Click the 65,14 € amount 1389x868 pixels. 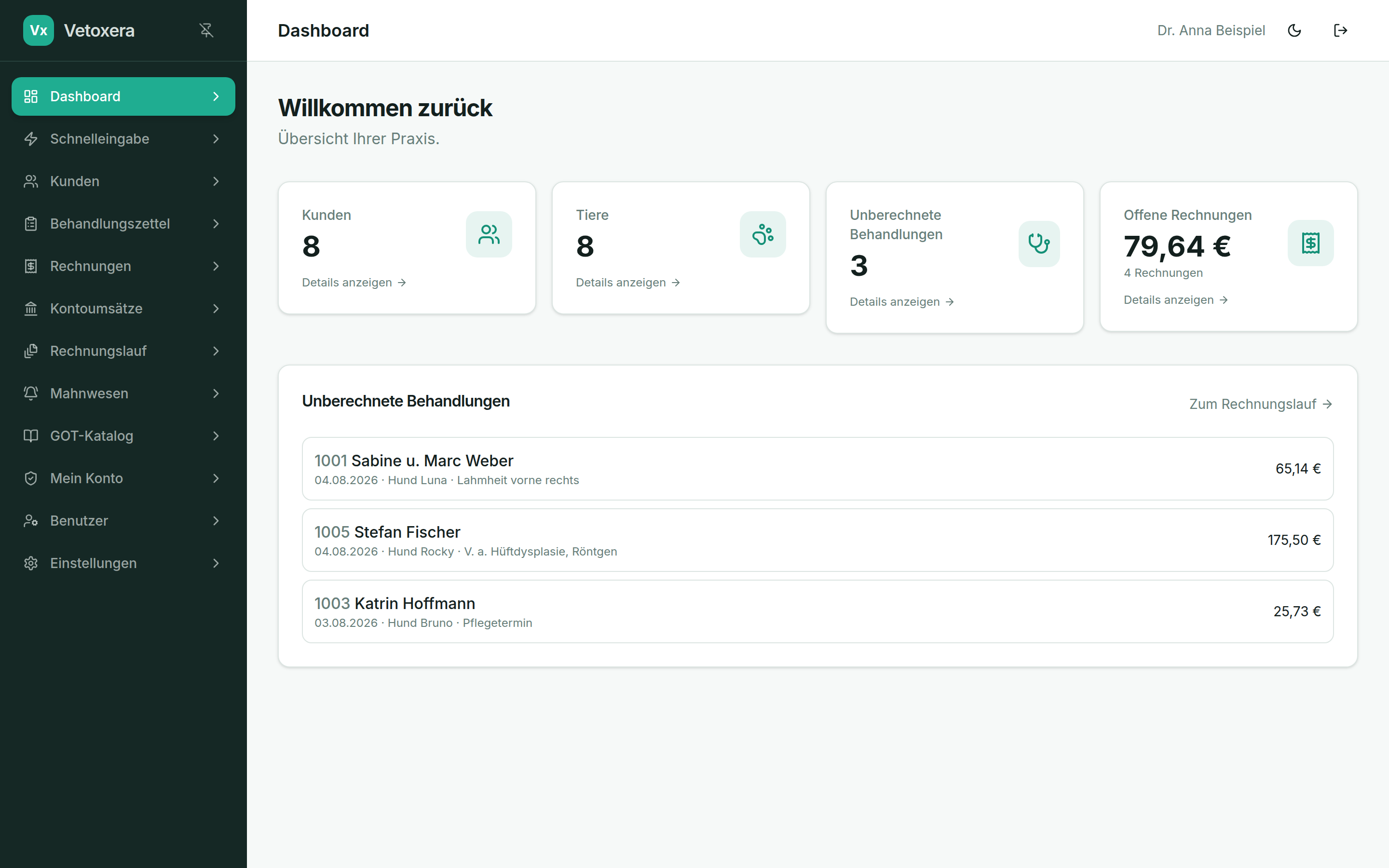(1298, 469)
